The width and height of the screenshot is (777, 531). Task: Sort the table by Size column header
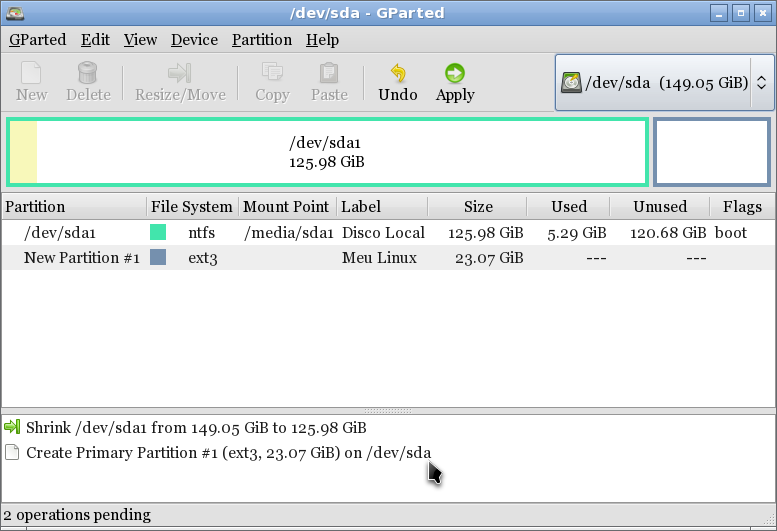[478, 207]
